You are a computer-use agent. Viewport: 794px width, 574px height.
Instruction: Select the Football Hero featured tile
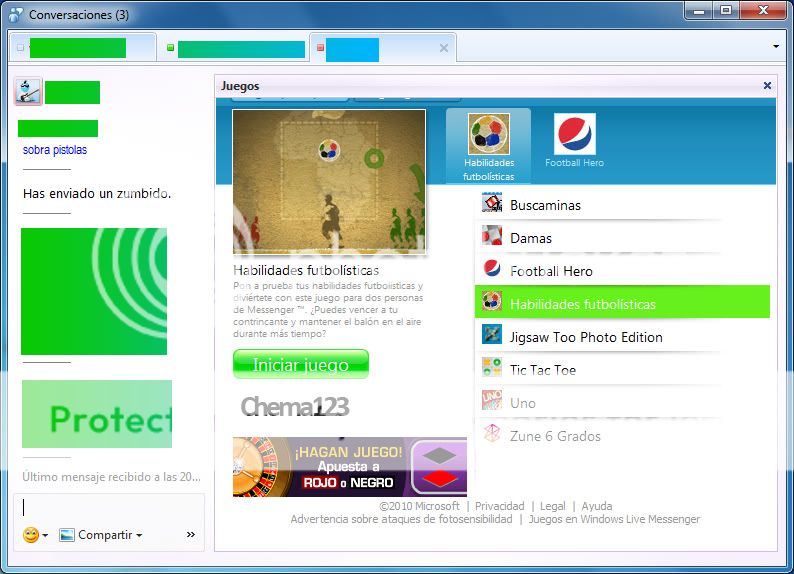point(574,141)
